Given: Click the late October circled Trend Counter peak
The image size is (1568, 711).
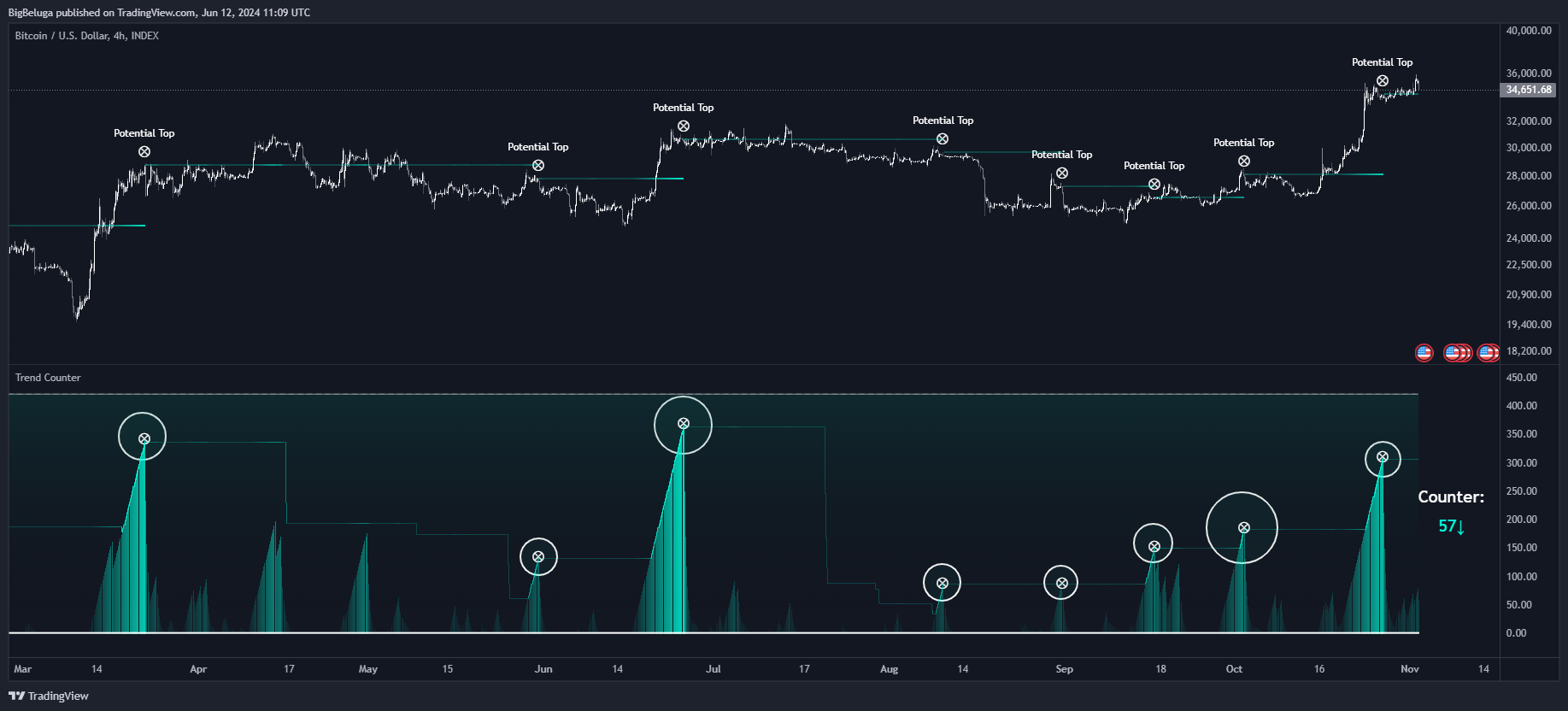Looking at the screenshot, I should tap(1383, 458).
